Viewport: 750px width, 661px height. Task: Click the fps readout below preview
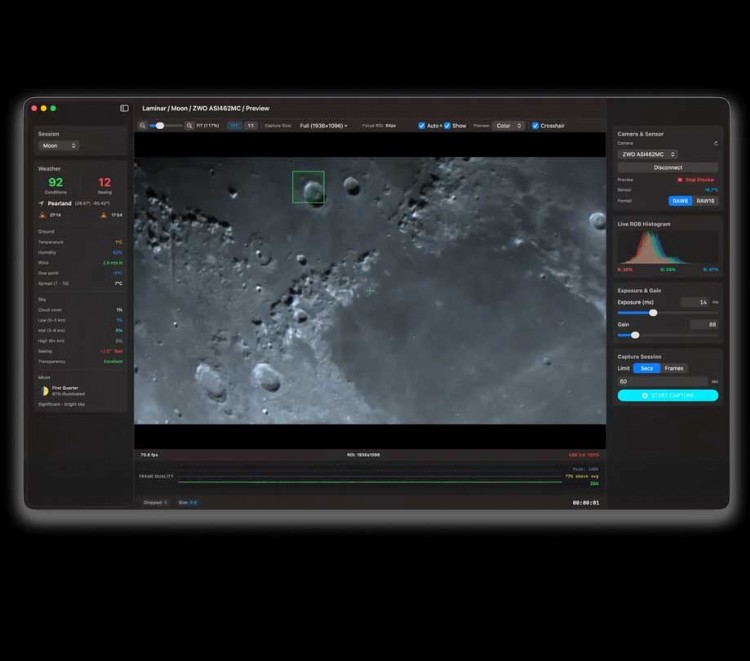[149, 455]
